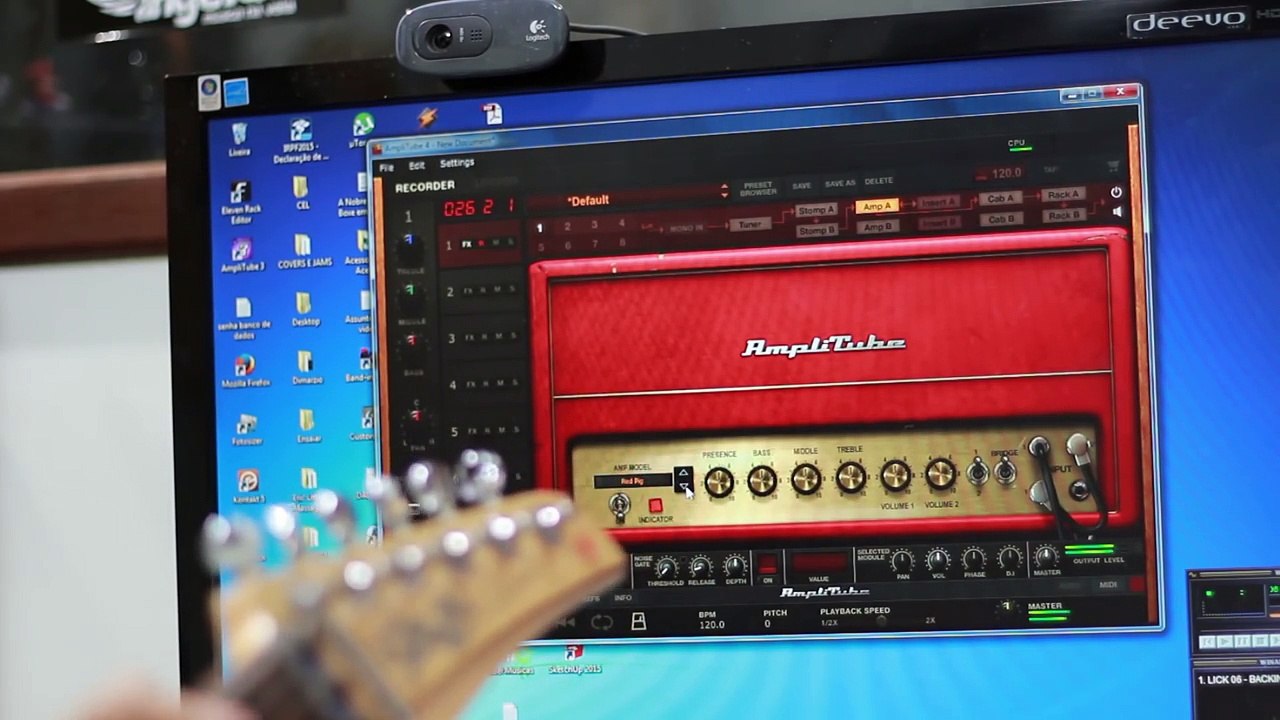
Task: Click the BPM 120.0 value in transport
Action: pos(711,625)
